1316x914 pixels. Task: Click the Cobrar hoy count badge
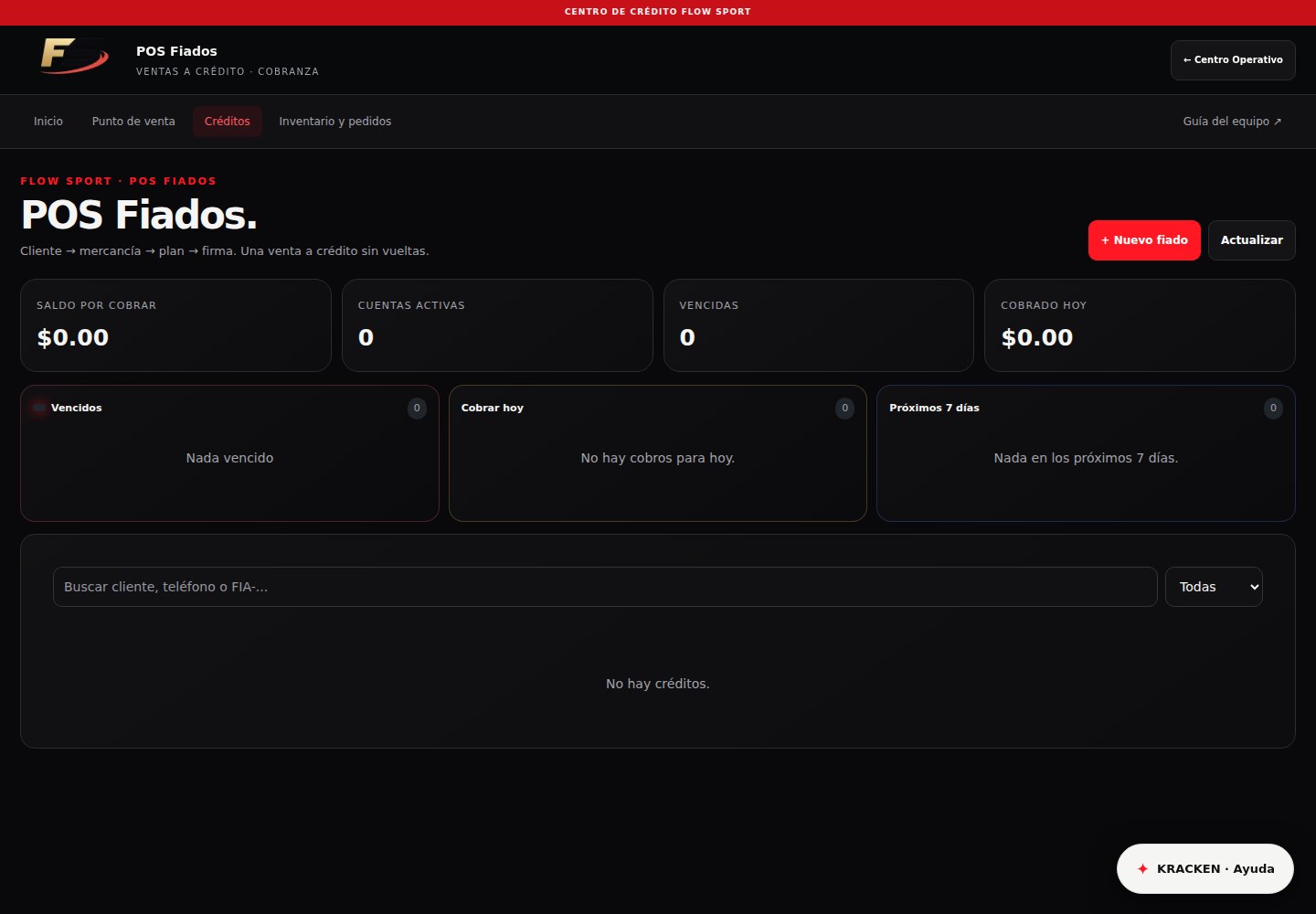click(x=844, y=409)
